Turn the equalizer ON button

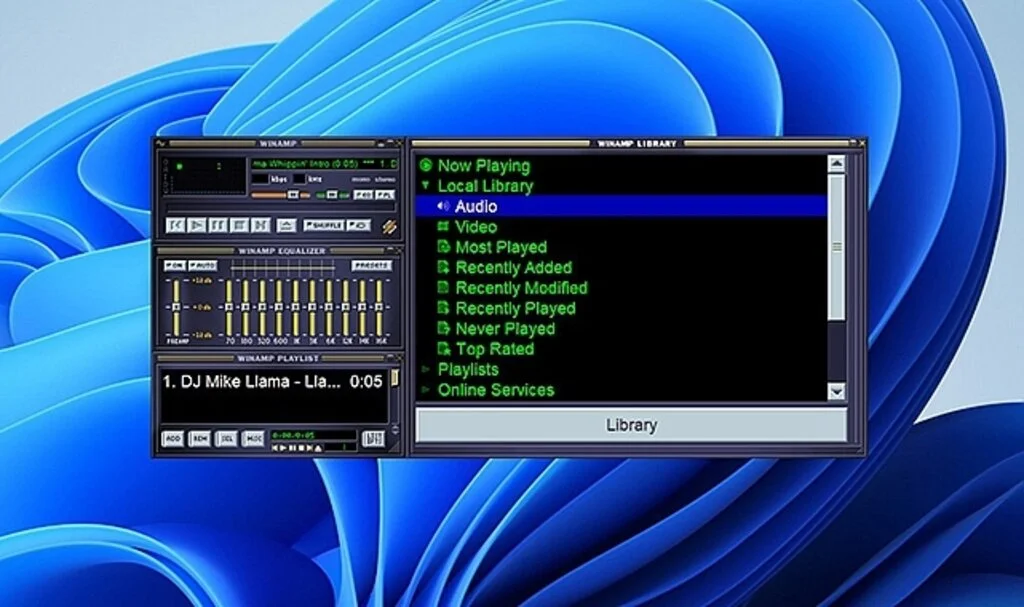click(175, 265)
